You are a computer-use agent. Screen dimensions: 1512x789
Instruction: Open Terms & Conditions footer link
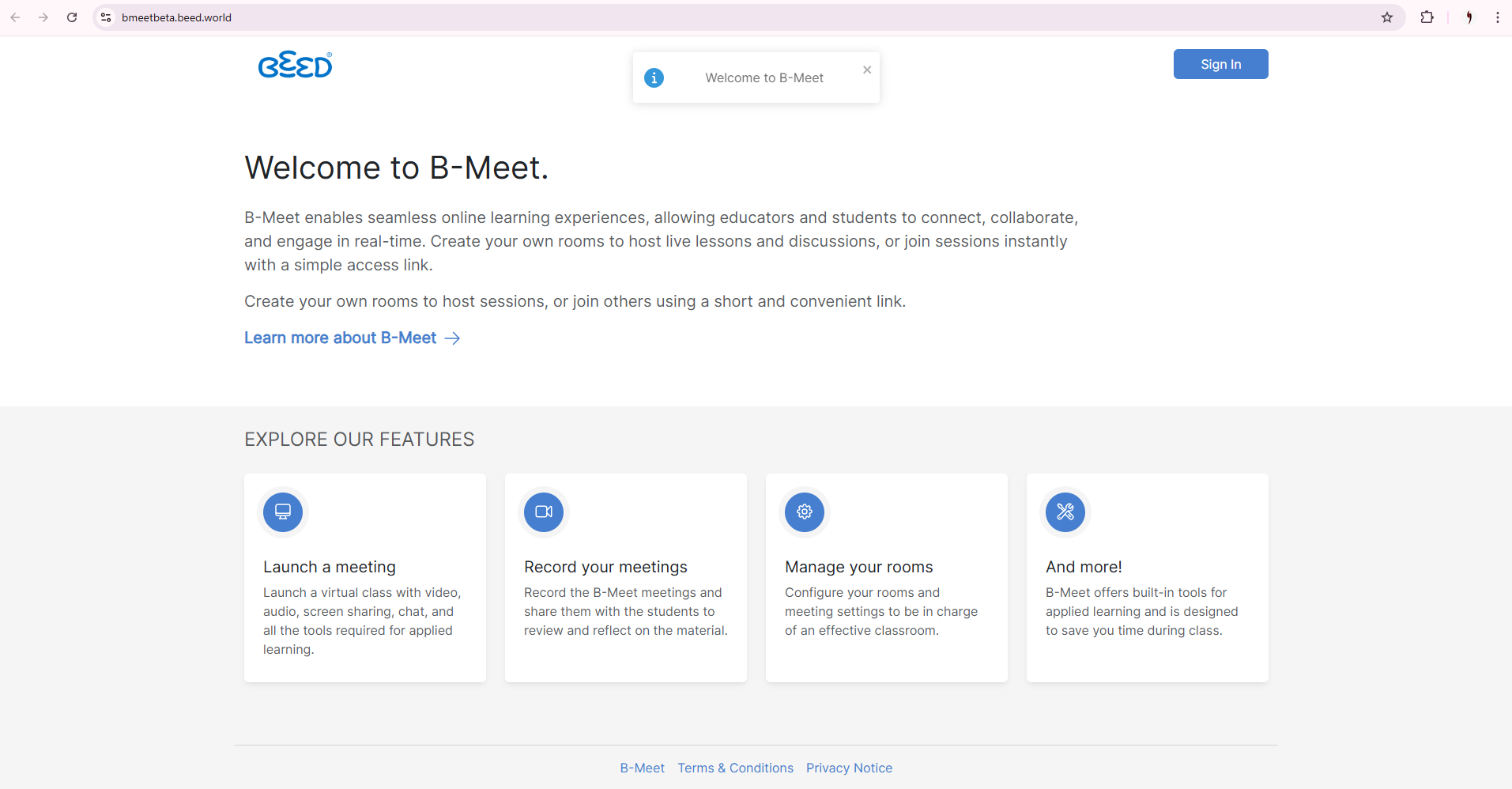coord(735,768)
